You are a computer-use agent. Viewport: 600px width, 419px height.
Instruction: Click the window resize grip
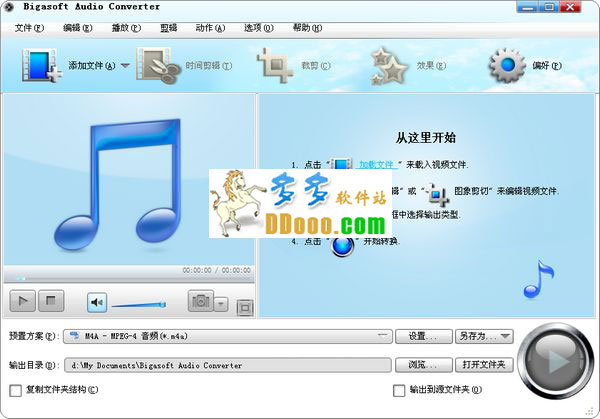tap(590, 411)
